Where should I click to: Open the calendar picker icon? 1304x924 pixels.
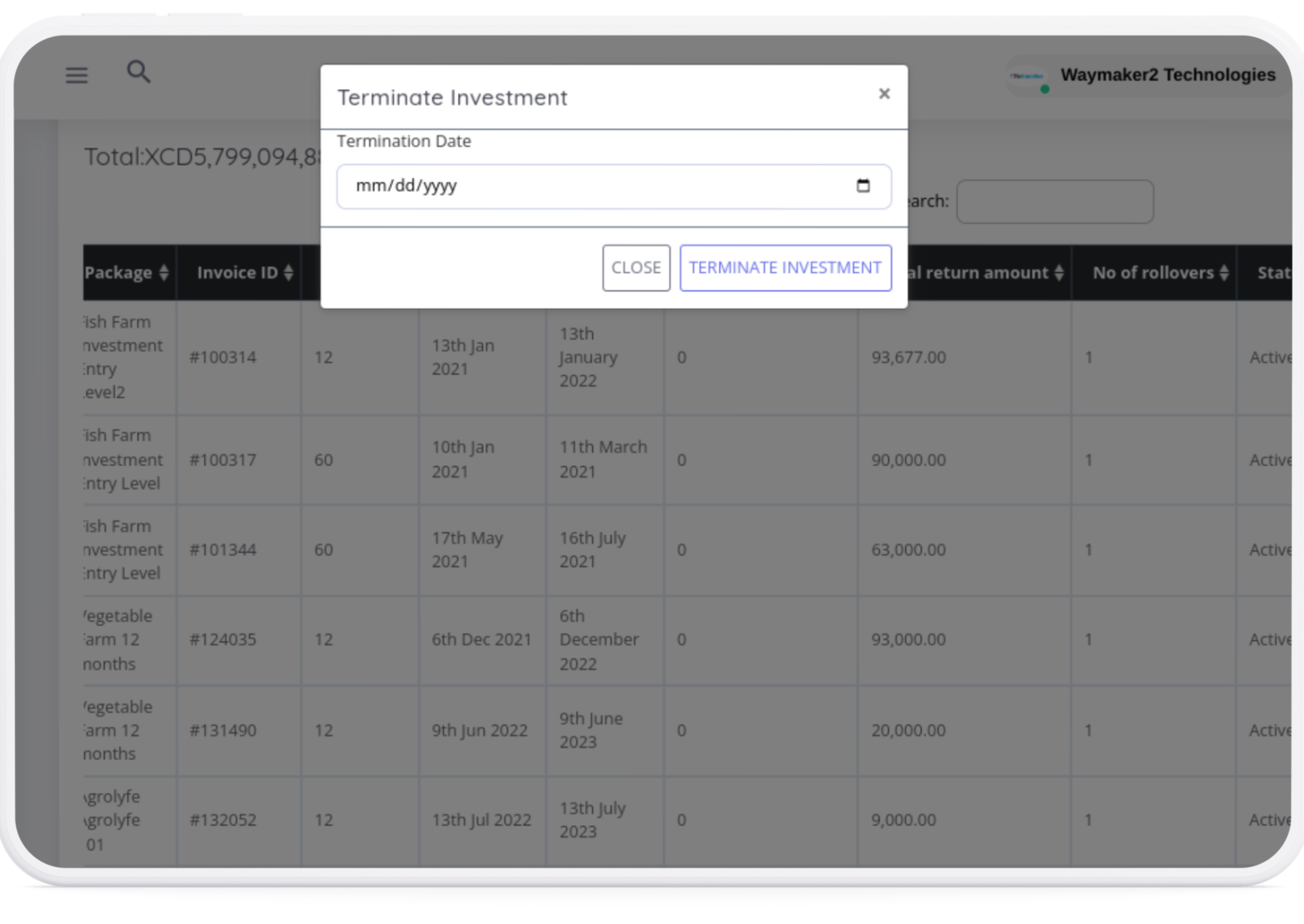pyautogui.click(x=863, y=186)
